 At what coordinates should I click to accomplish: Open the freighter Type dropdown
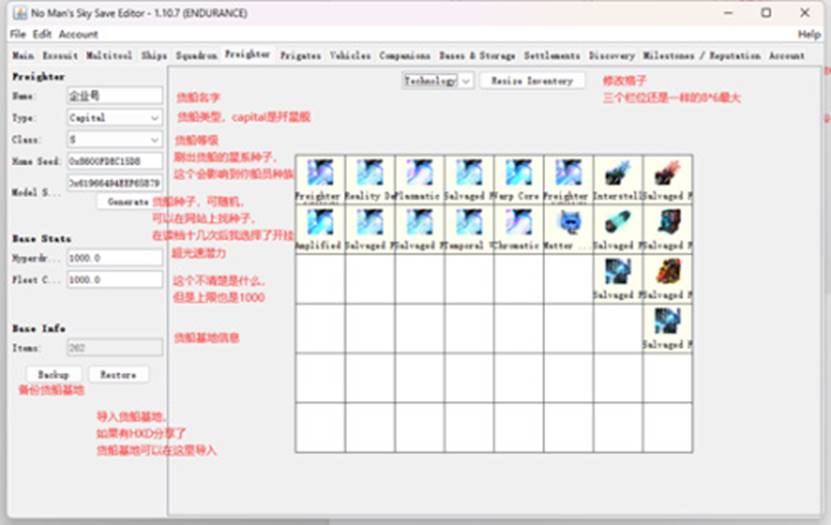point(114,118)
